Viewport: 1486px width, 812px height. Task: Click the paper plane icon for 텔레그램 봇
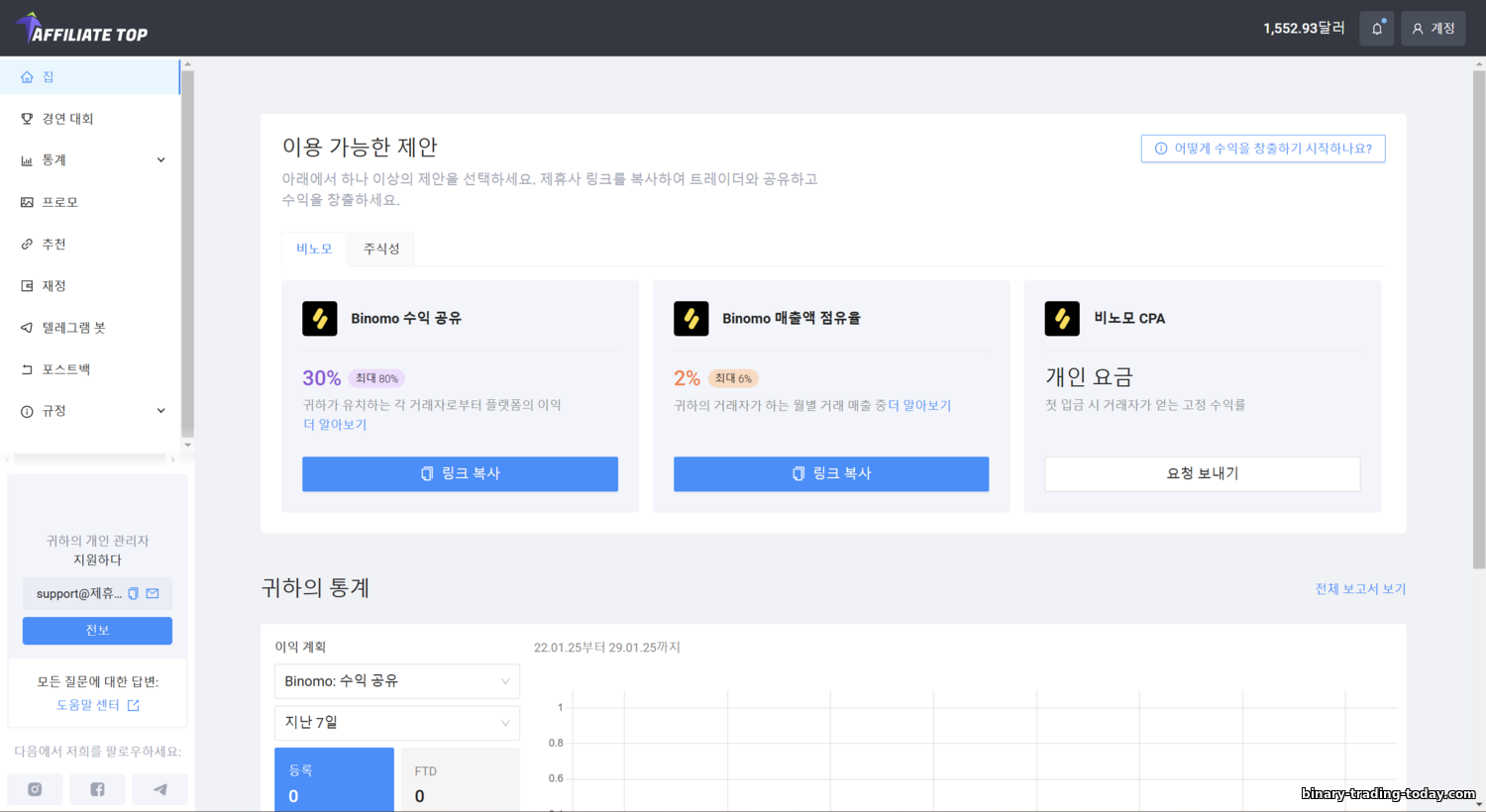[27, 328]
